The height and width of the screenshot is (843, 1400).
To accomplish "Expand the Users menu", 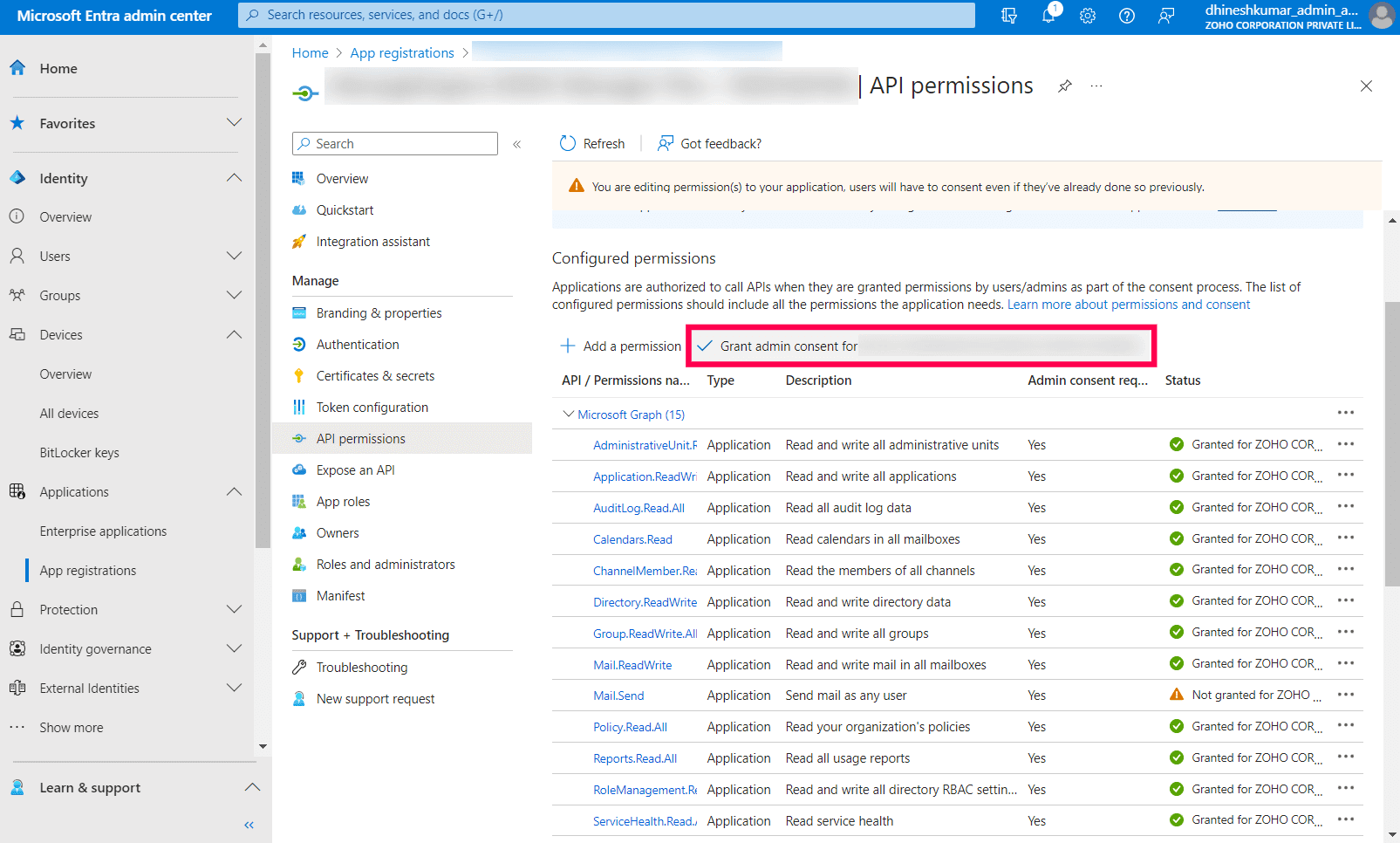I will pos(234,256).
